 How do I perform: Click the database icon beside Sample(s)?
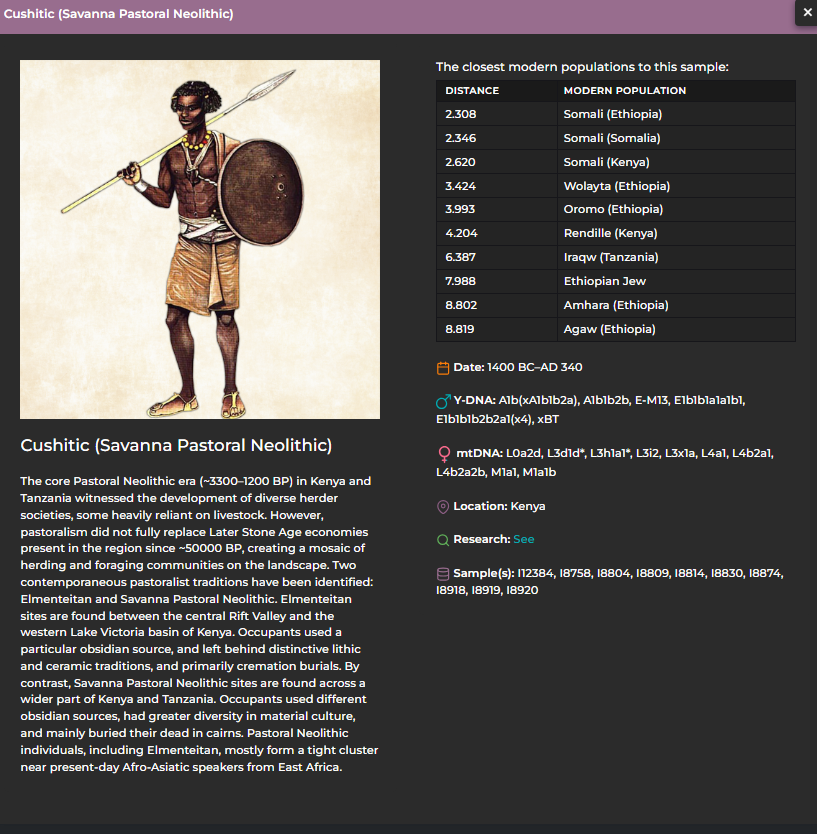[x=443, y=574]
